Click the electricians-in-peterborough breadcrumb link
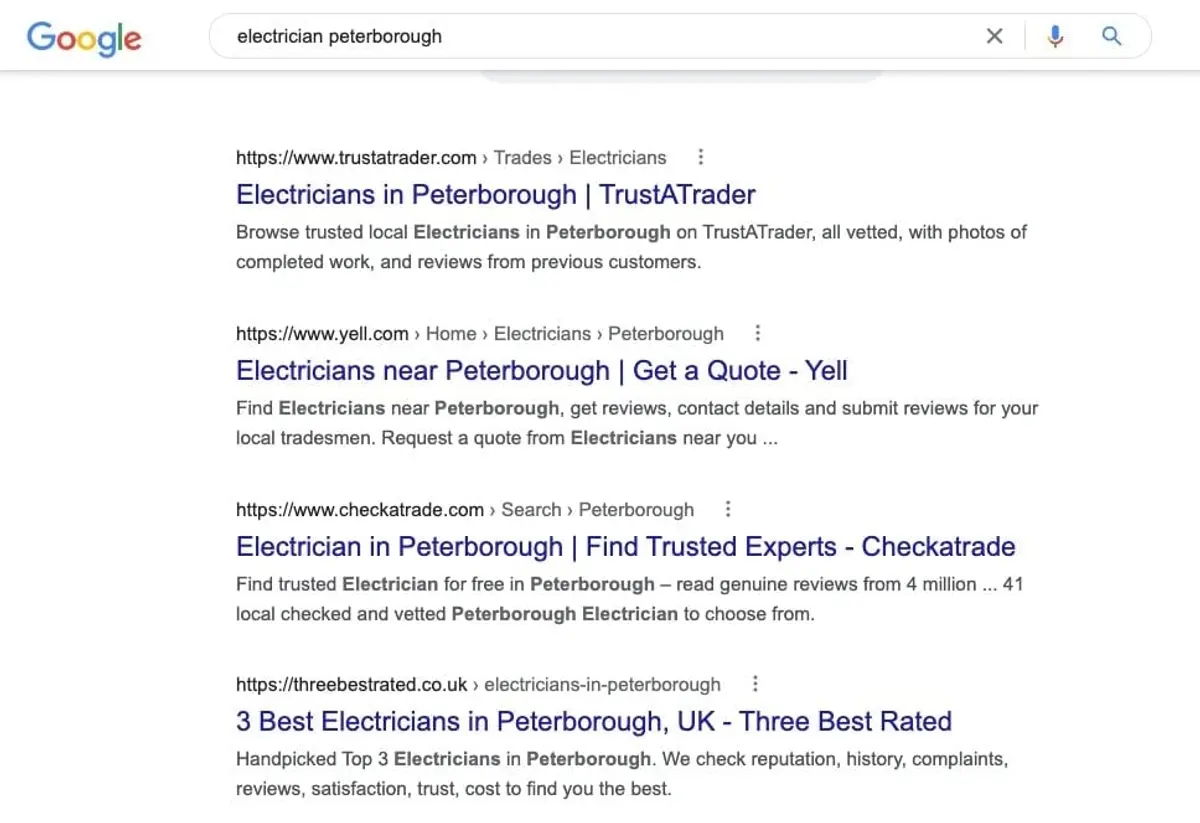1200x823 pixels. (602, 684)
